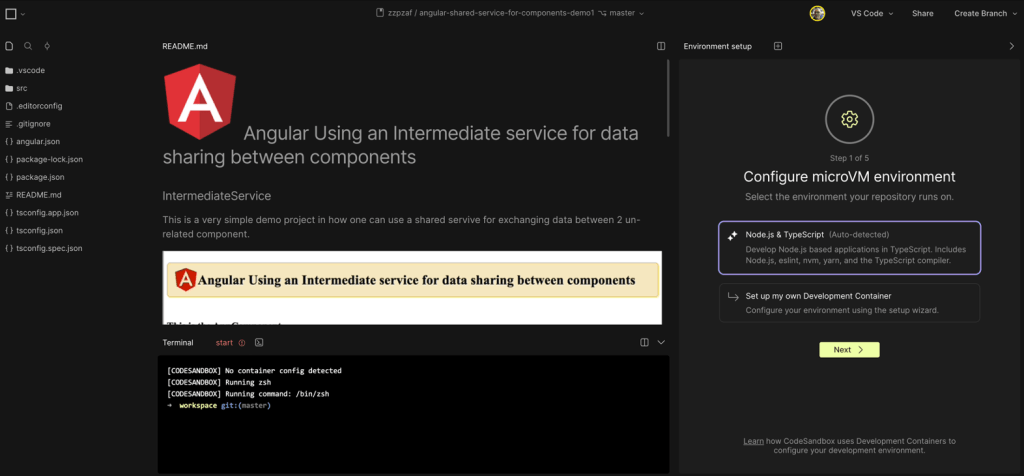This screenshot has width=1024, height=476.
Task: Expand the Create Branch chevron arrow
Action: point(1015,13)
